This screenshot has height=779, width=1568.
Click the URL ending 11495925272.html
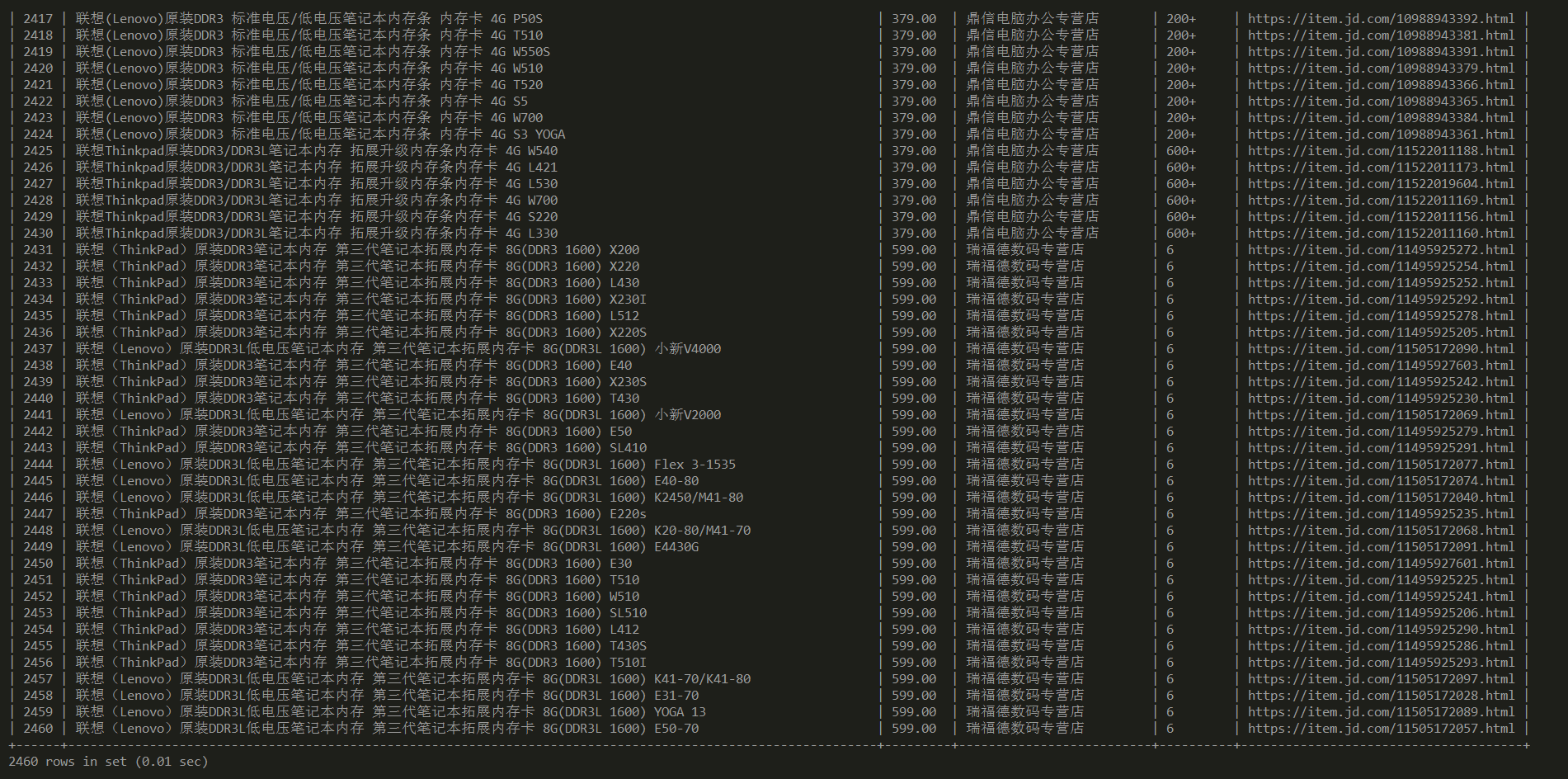coord(1381,249)
